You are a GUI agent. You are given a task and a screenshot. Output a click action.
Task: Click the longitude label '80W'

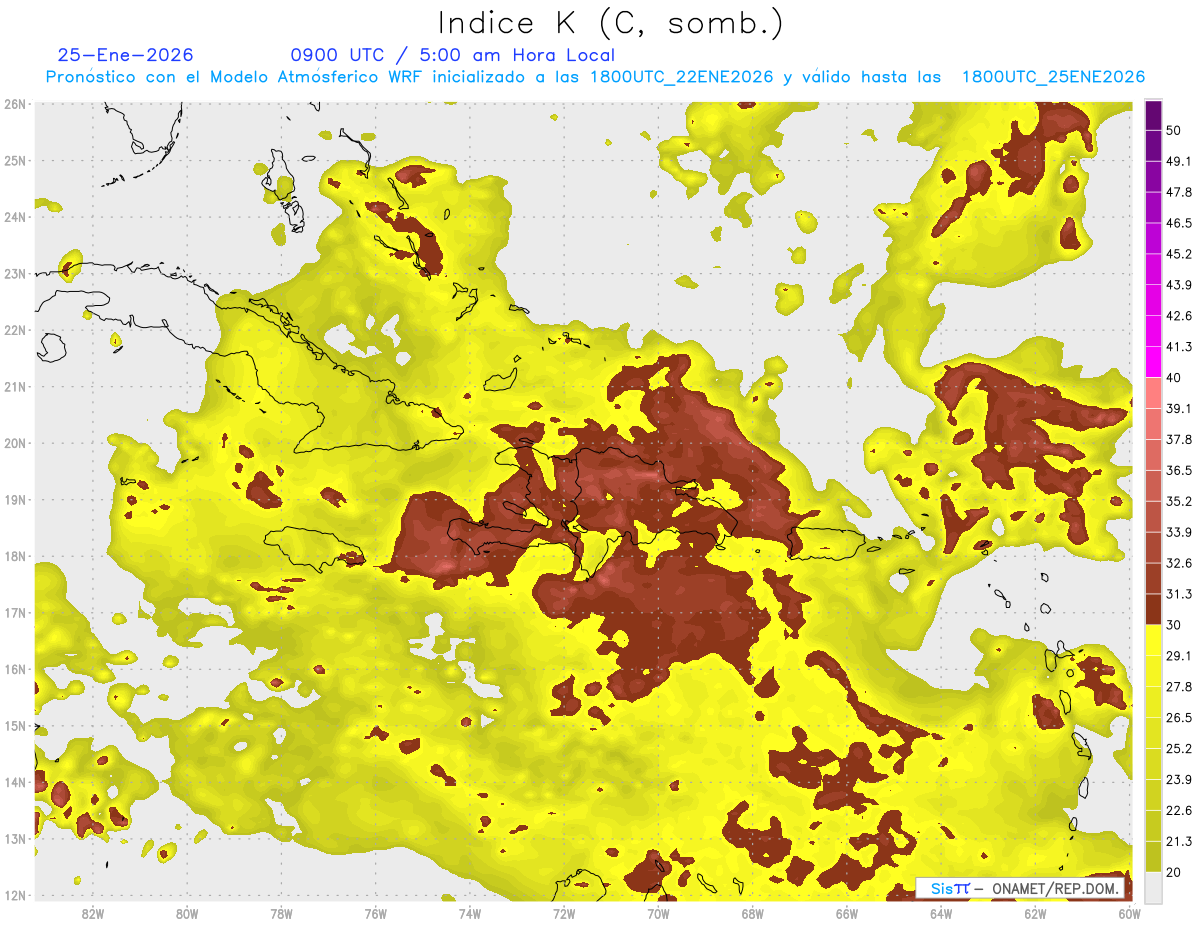coord(187,914)
